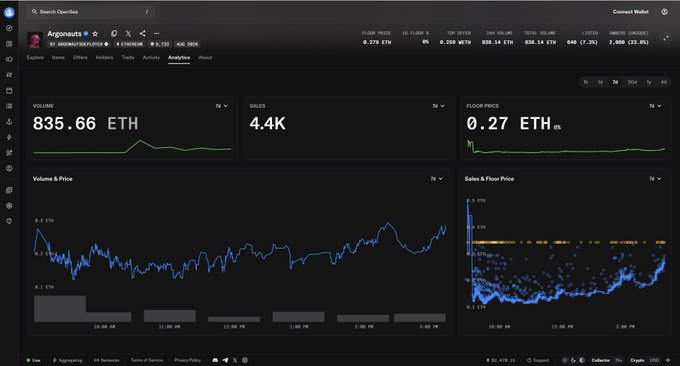Click the OpenSea logo icon
Screen dimensions: 680x366
9,12
